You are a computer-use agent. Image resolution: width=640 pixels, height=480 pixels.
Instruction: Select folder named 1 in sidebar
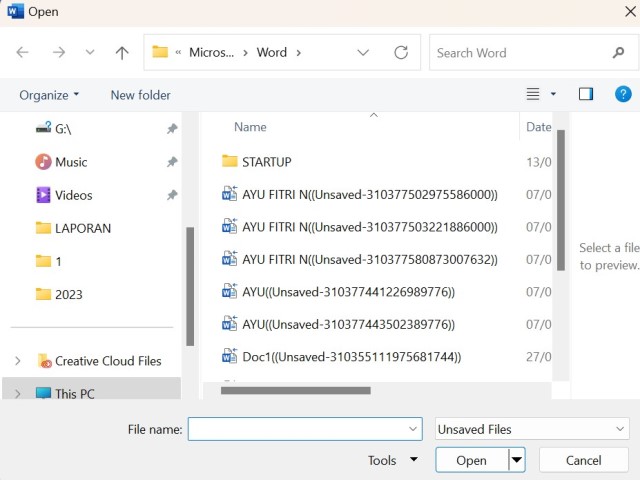point(58,261)
